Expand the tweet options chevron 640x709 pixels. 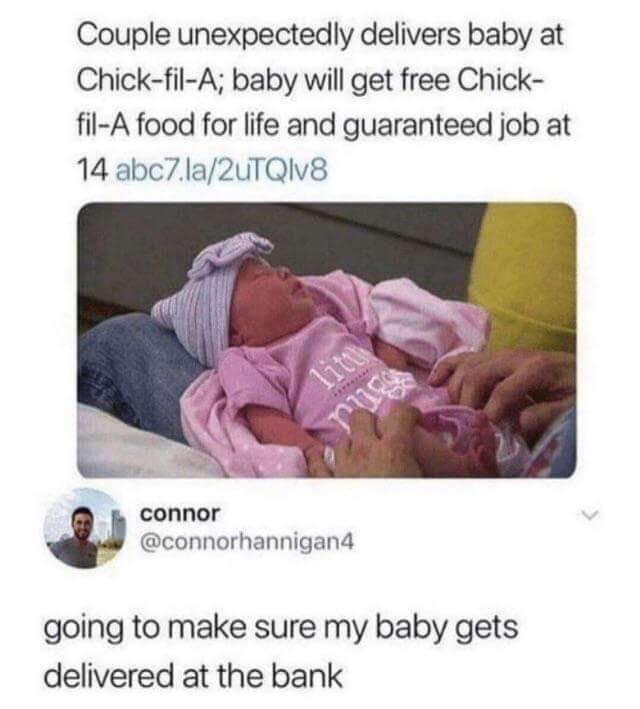click(x=590, y=515)
